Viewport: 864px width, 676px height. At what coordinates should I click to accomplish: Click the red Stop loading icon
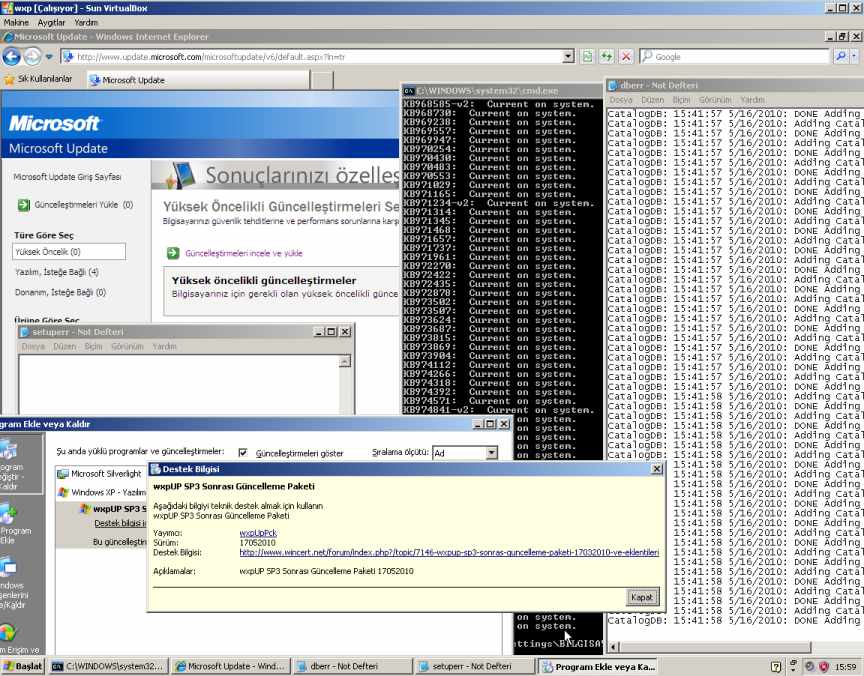coord(626,57)
